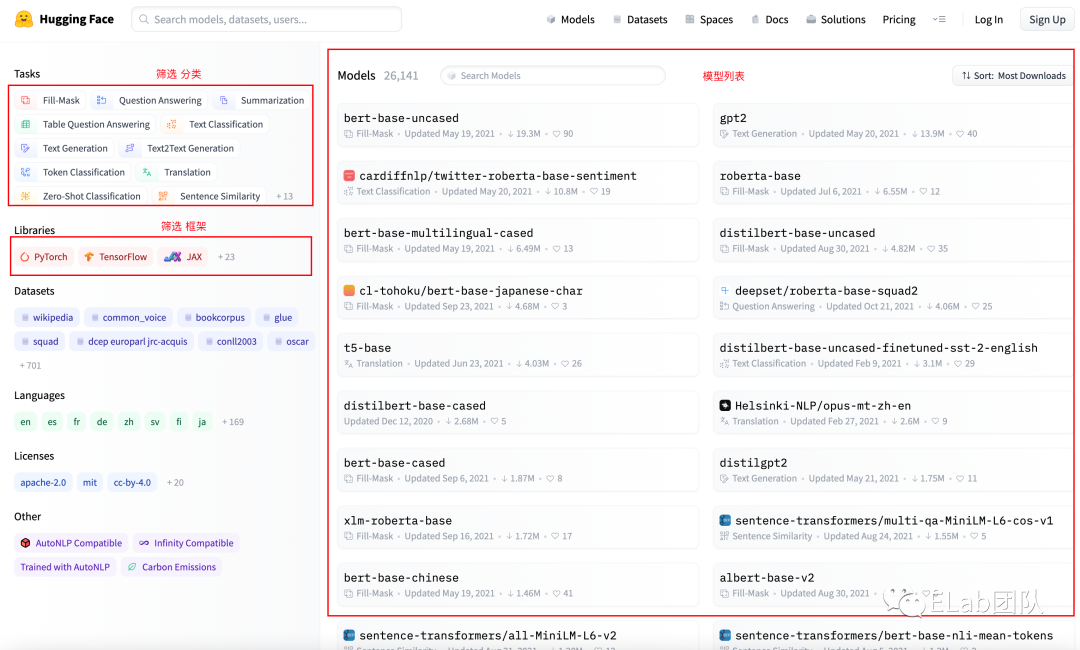Toggle the oscar dataset filter
Image resolution: width=1080 pixels, height=650 pixels.
coord(291,342)
